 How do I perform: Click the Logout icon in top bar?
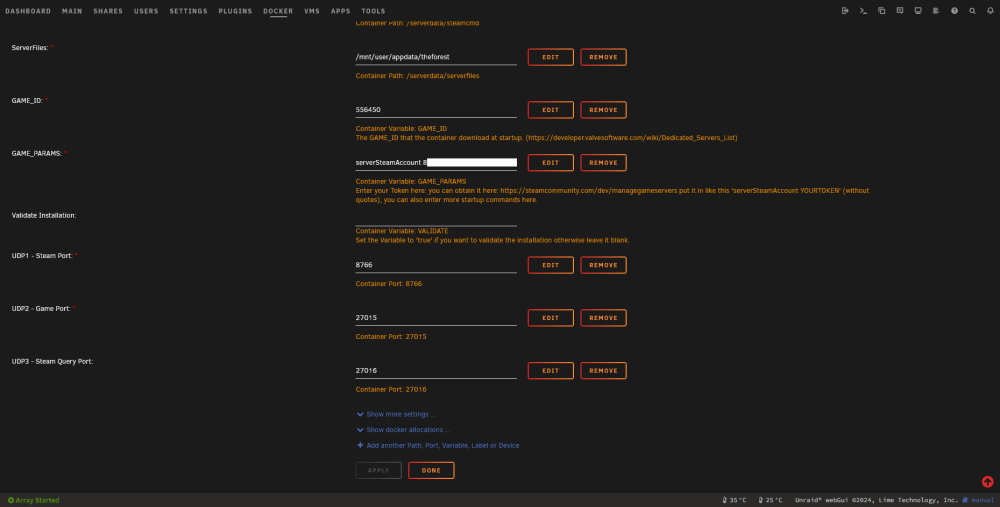coord(845,11)
